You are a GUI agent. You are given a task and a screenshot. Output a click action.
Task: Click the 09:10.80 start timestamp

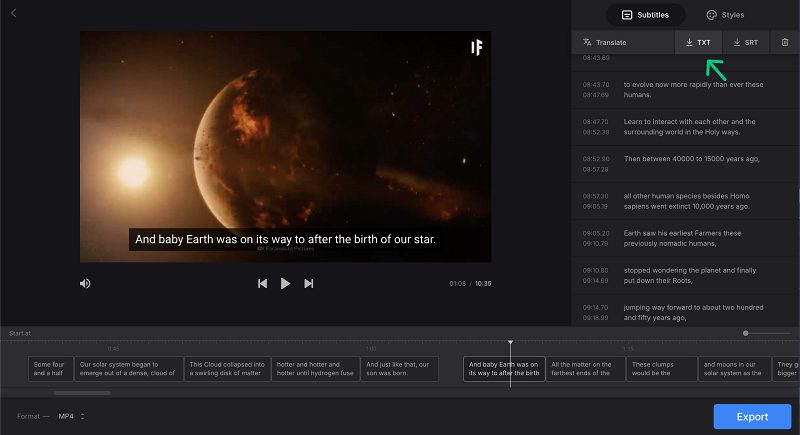(x=596, y=270)
